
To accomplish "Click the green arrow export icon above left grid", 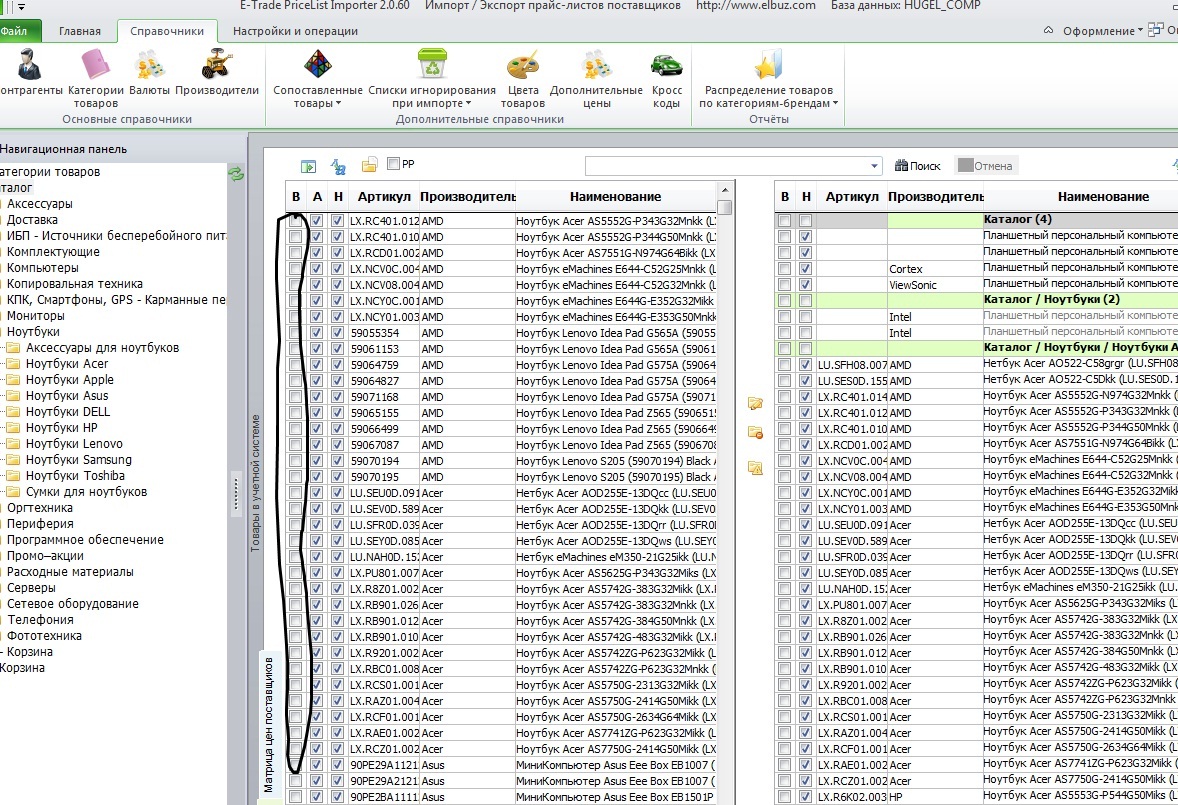I will tap(308, 166).
